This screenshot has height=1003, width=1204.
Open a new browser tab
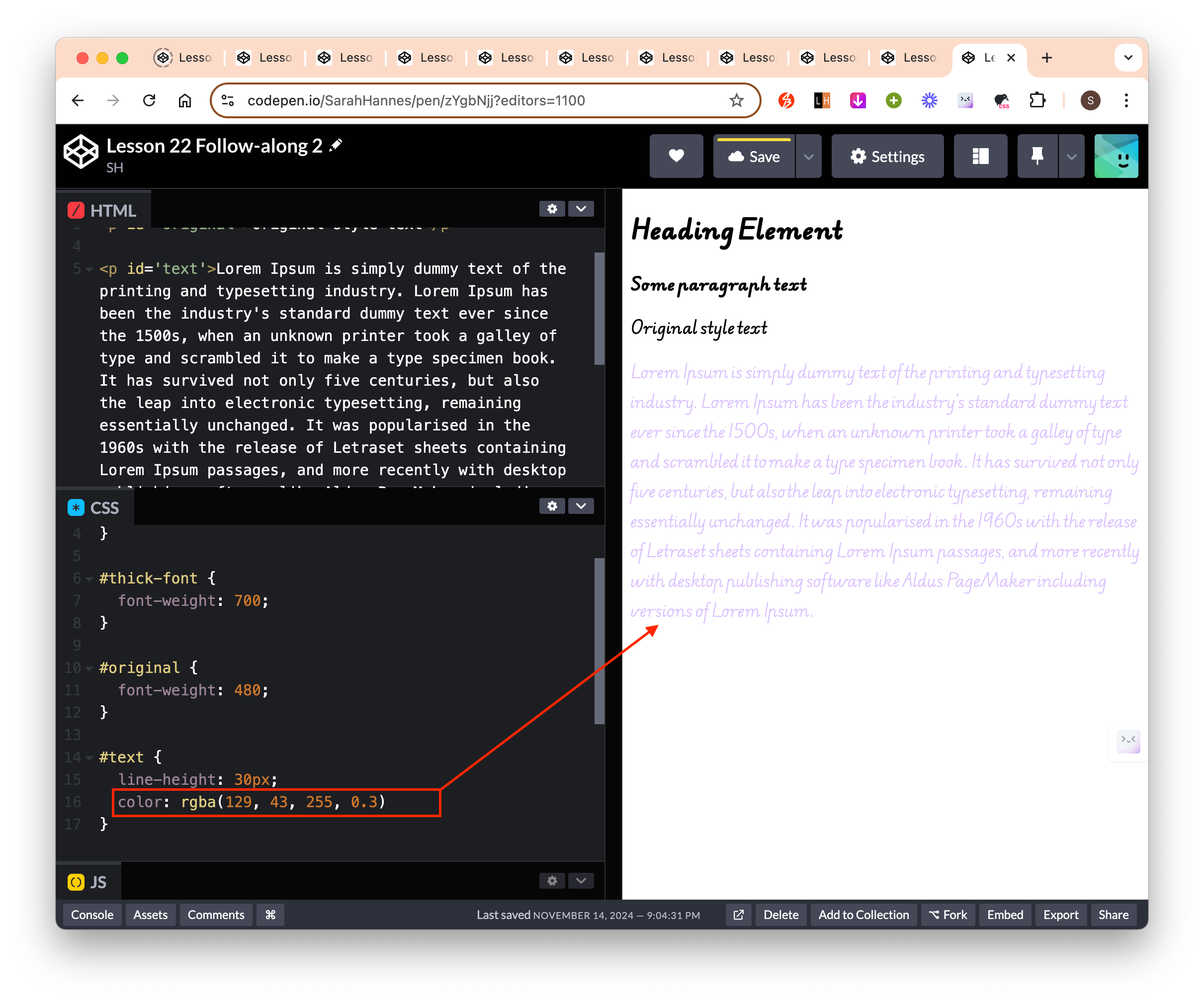click(1046, 57)
